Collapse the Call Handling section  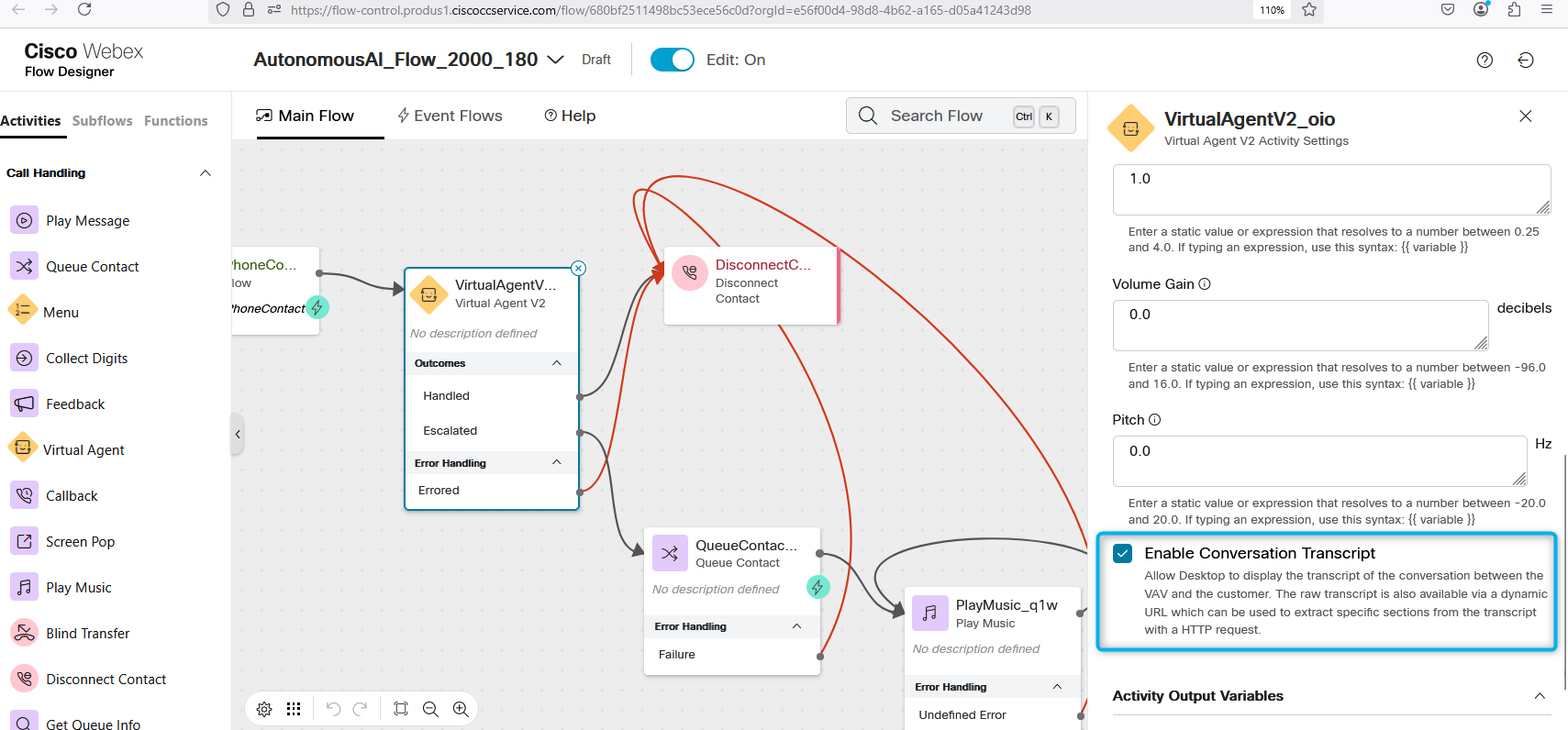pos(206,172)
